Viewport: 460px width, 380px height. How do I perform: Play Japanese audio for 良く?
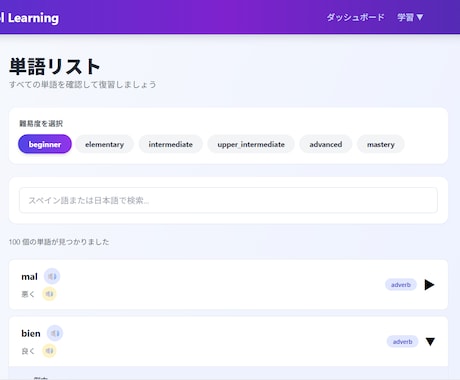(x=49, y=351)
